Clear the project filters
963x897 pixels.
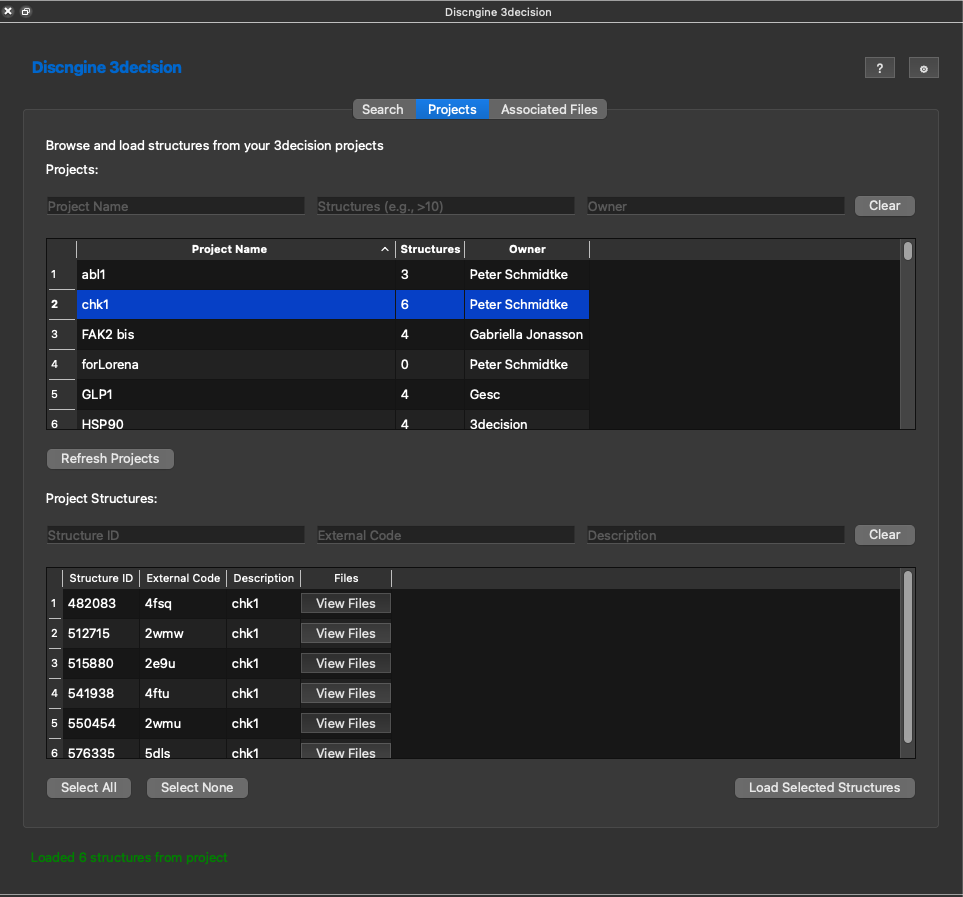pyautogui.click(x=884, y=206)
